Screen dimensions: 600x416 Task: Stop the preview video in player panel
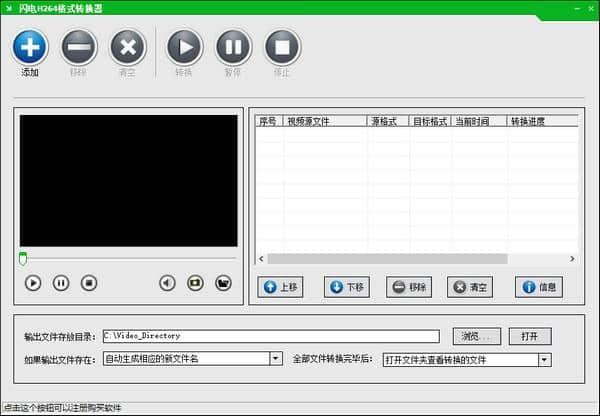click(89, 283)
